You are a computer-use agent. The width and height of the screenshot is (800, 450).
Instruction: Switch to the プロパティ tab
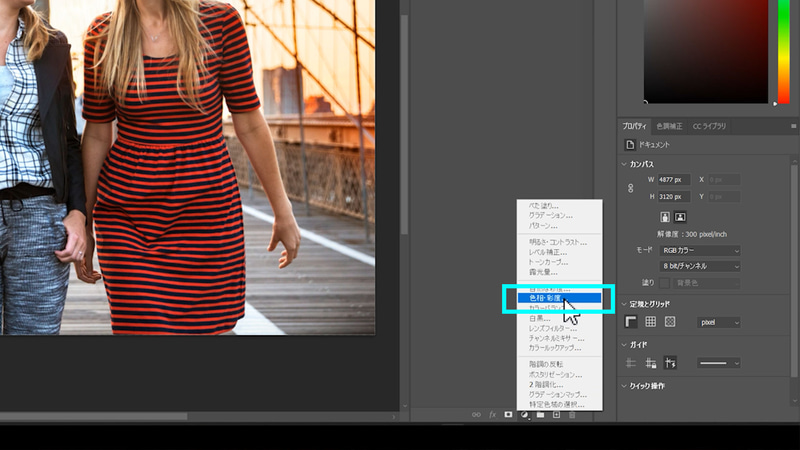point(634,126)
